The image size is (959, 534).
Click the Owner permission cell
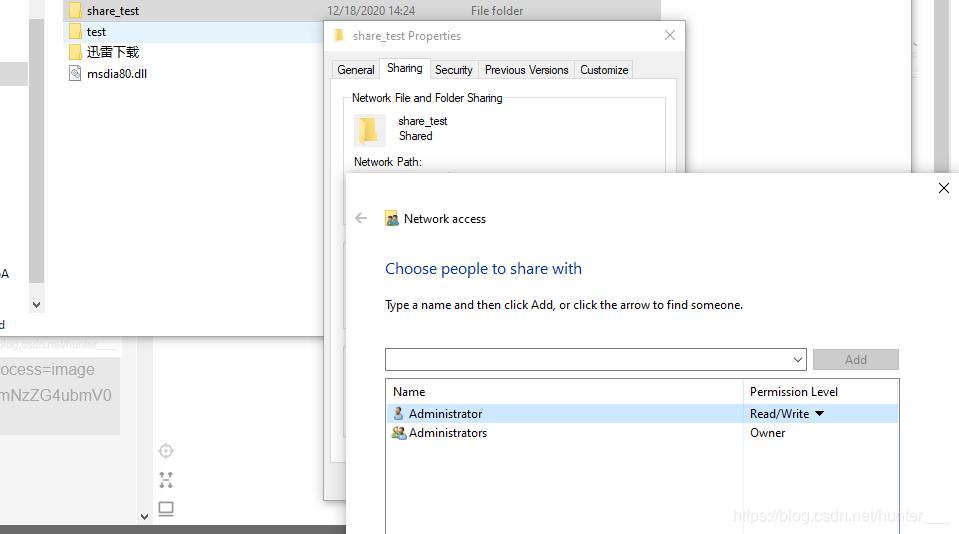768,433
